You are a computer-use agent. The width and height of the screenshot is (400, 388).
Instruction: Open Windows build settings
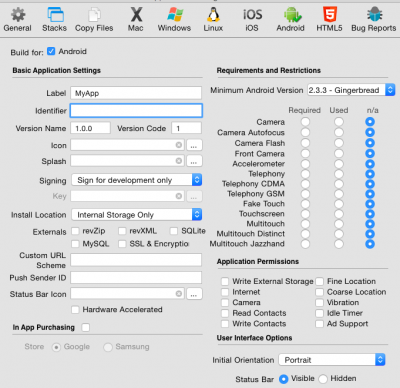[174, 19]
